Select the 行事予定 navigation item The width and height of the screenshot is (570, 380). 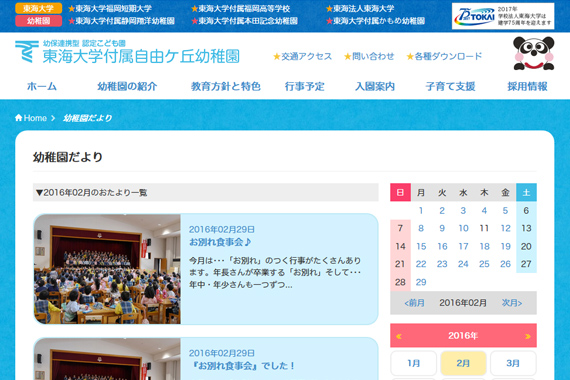coord(304,86)
